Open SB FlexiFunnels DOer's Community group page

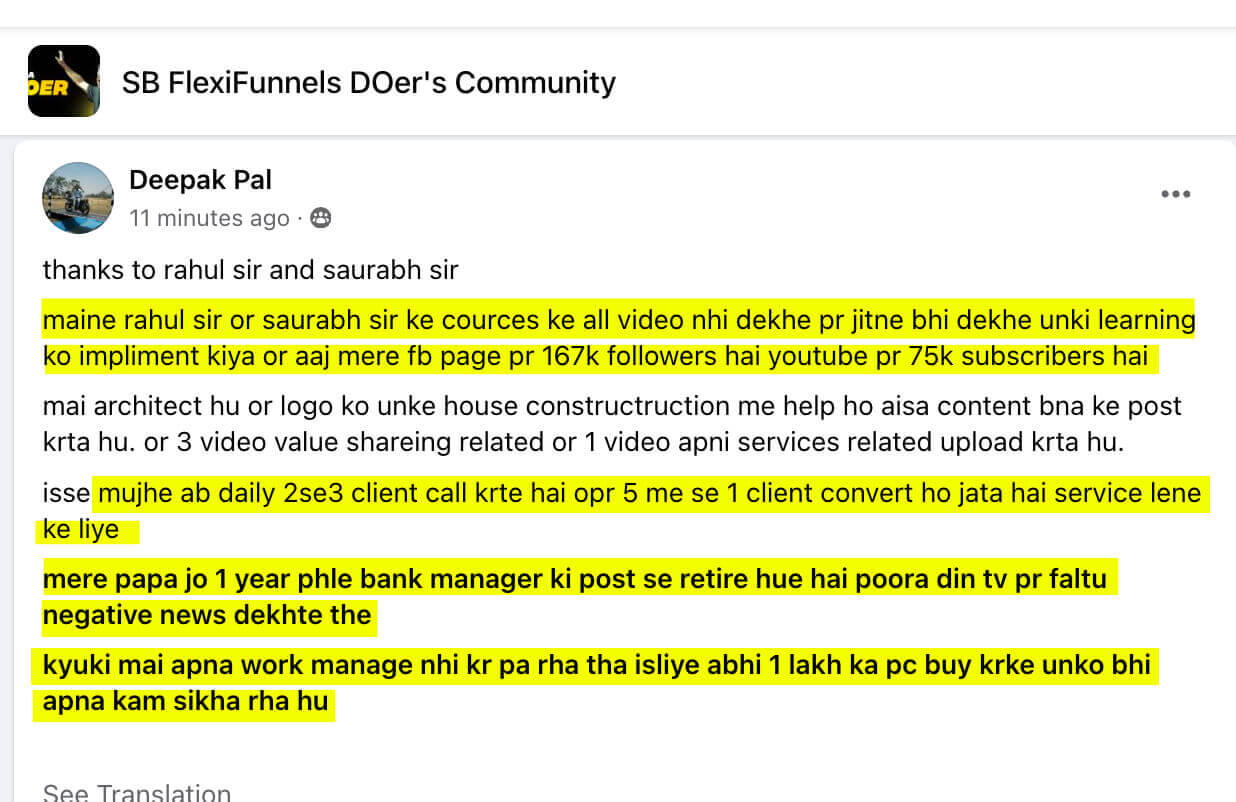click(368, 82)
